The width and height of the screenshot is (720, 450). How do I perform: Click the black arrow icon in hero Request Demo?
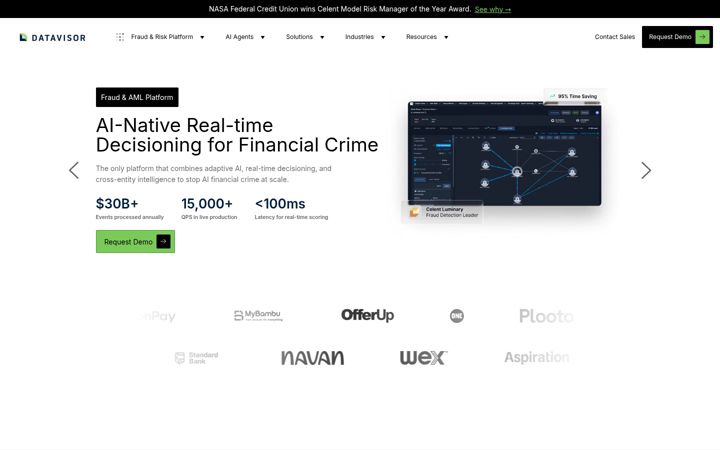click(x=163, y=242)
